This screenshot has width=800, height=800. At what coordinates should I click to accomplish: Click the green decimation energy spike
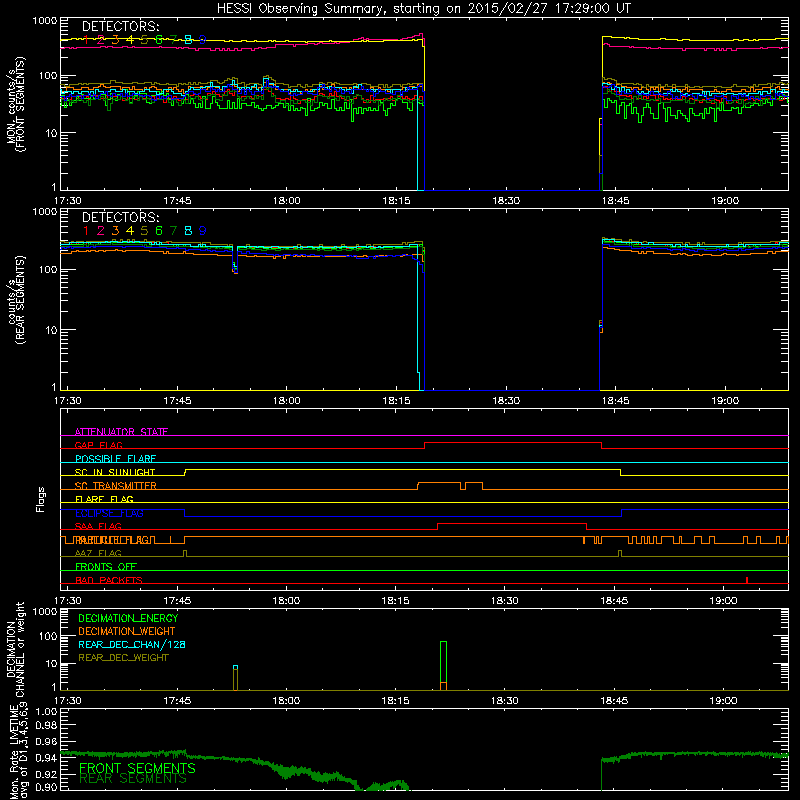[x=443, y=662]
